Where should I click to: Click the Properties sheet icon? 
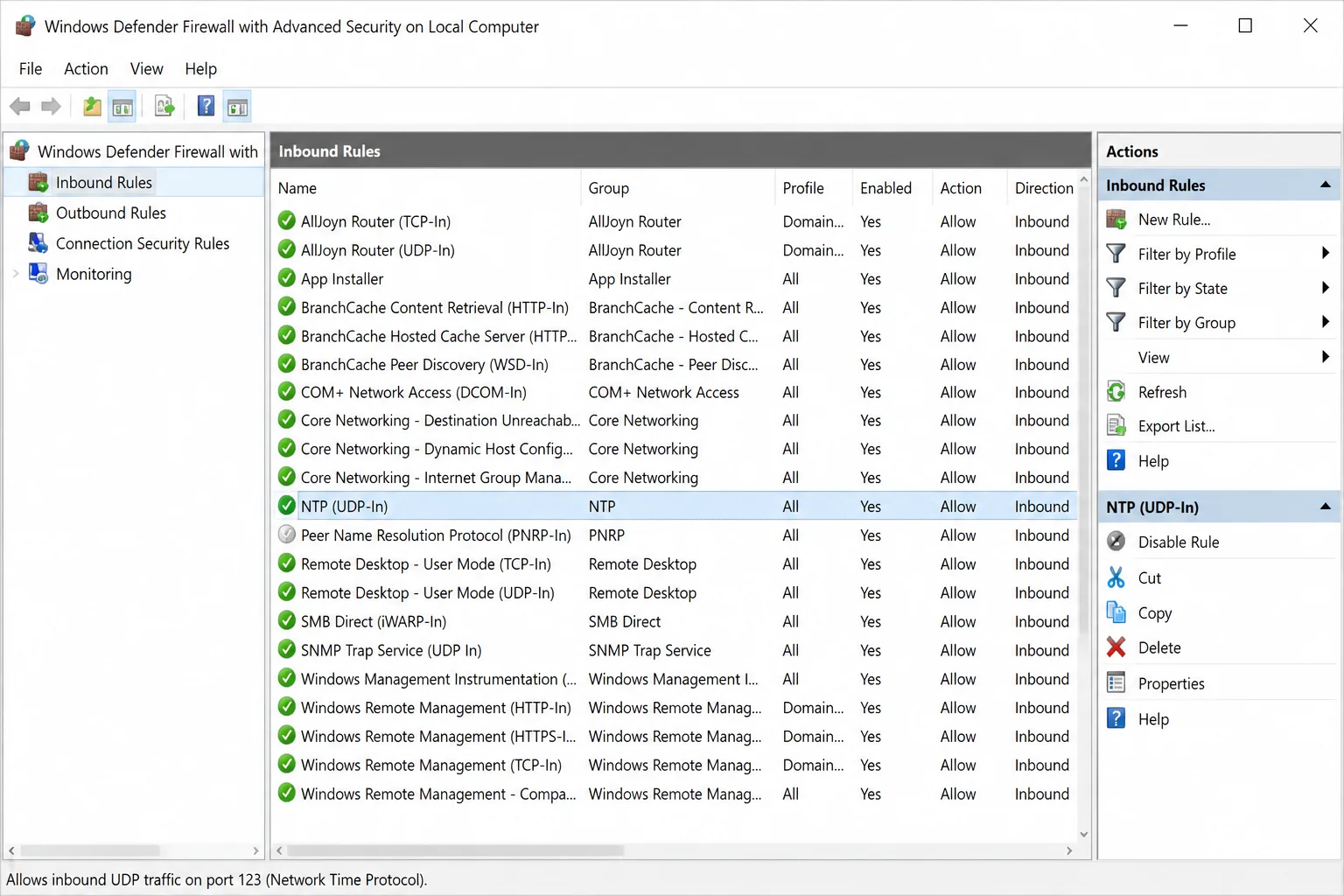coord(1116,682)
